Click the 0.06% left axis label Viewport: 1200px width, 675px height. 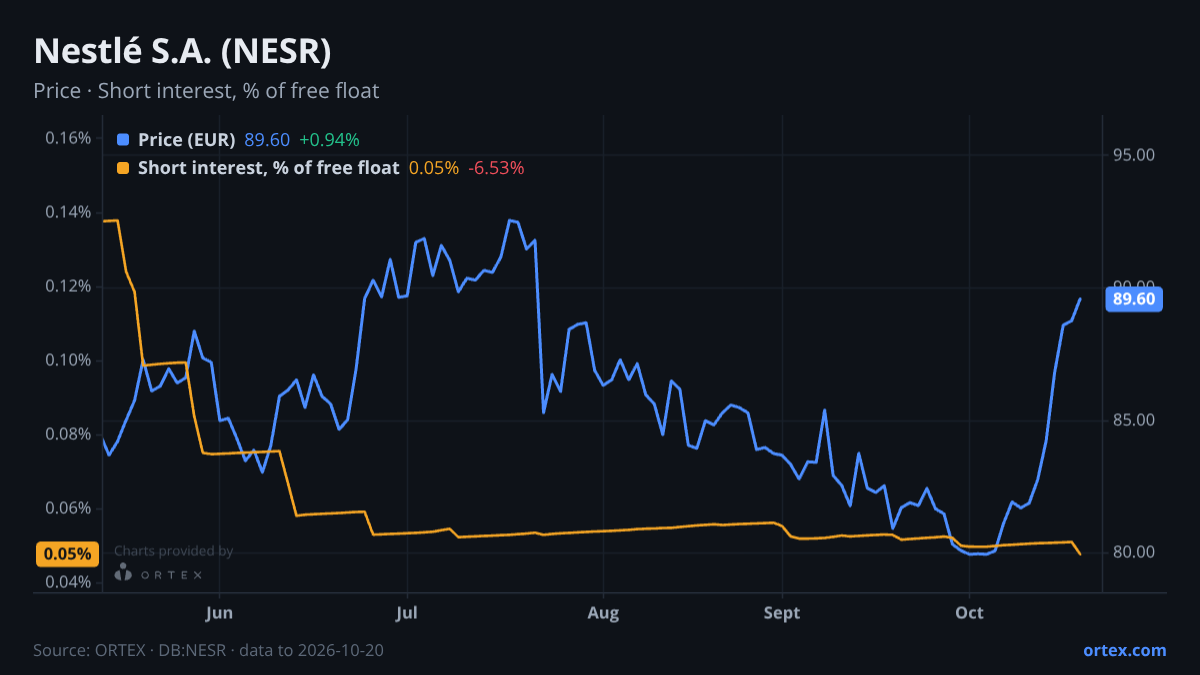(x=68, y=508)
